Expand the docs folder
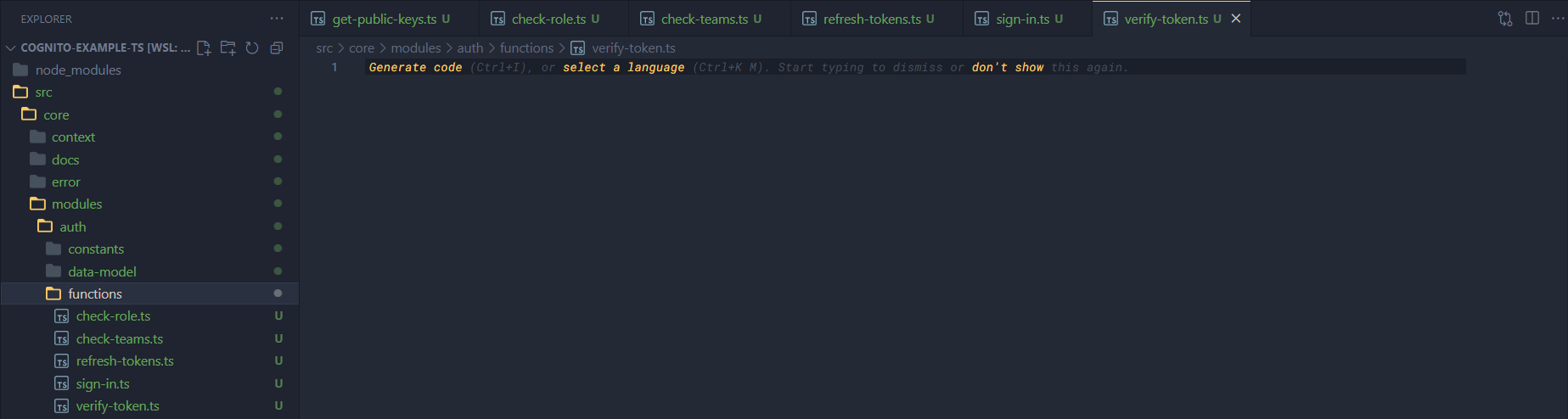The width and height of the screenshot is (1568, 419). [149, 159]
